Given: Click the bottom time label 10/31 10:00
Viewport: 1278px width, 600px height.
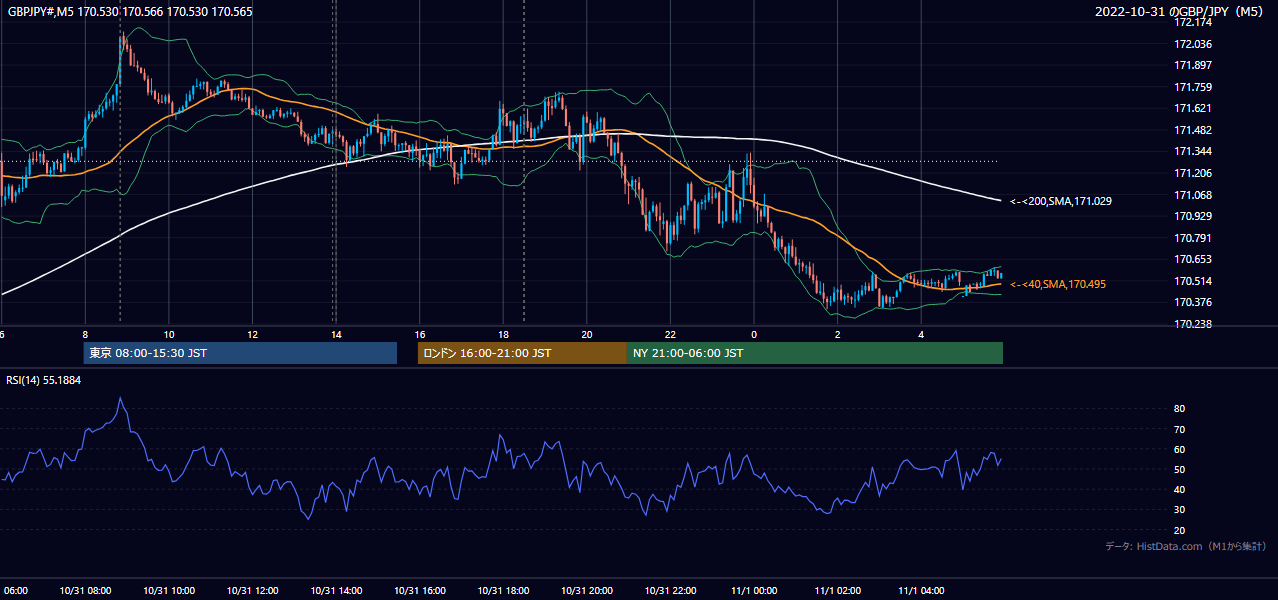Looking at the screenshot, I should (x=169, y=590).
